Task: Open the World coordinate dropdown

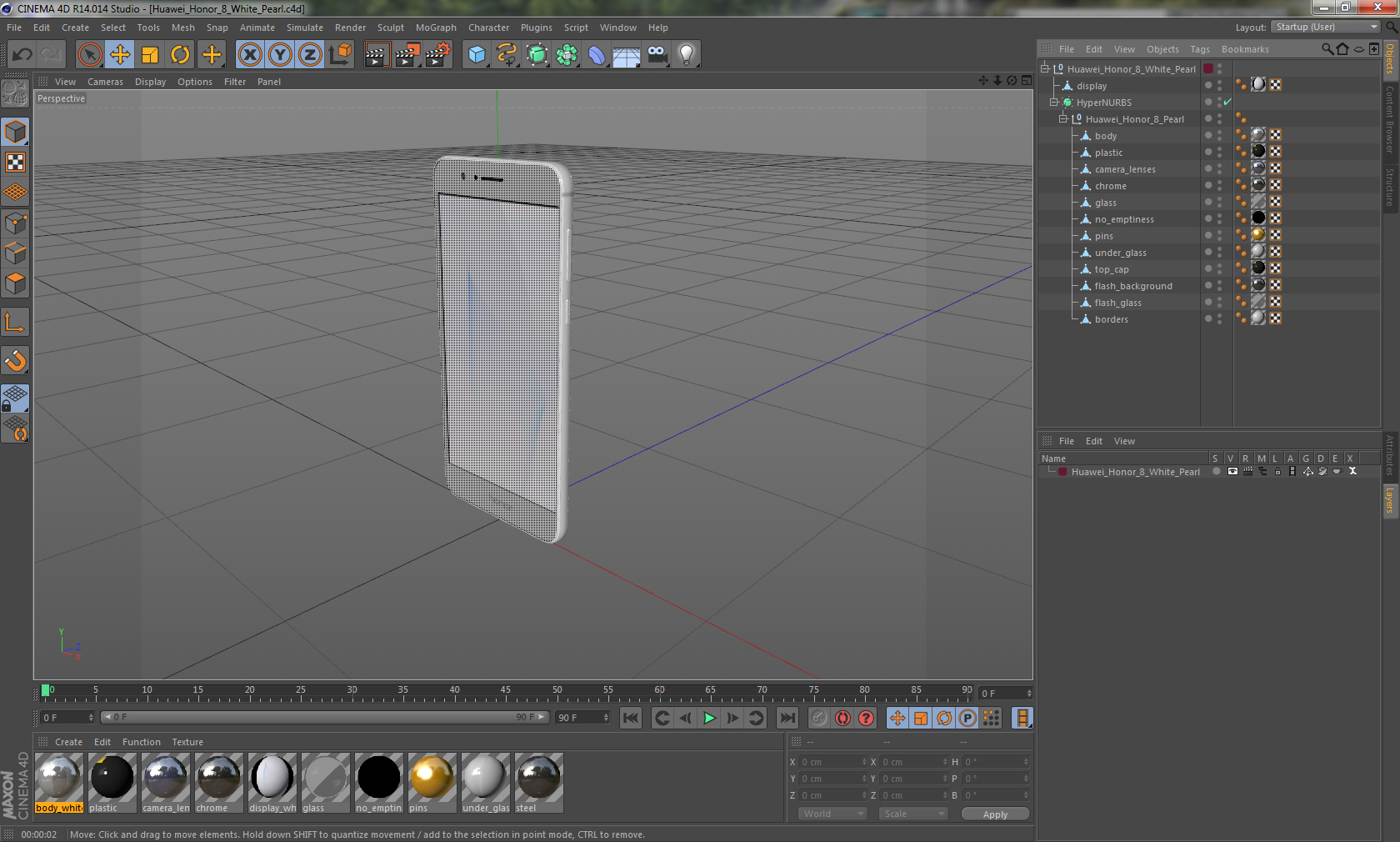Action: pos(832,814)
